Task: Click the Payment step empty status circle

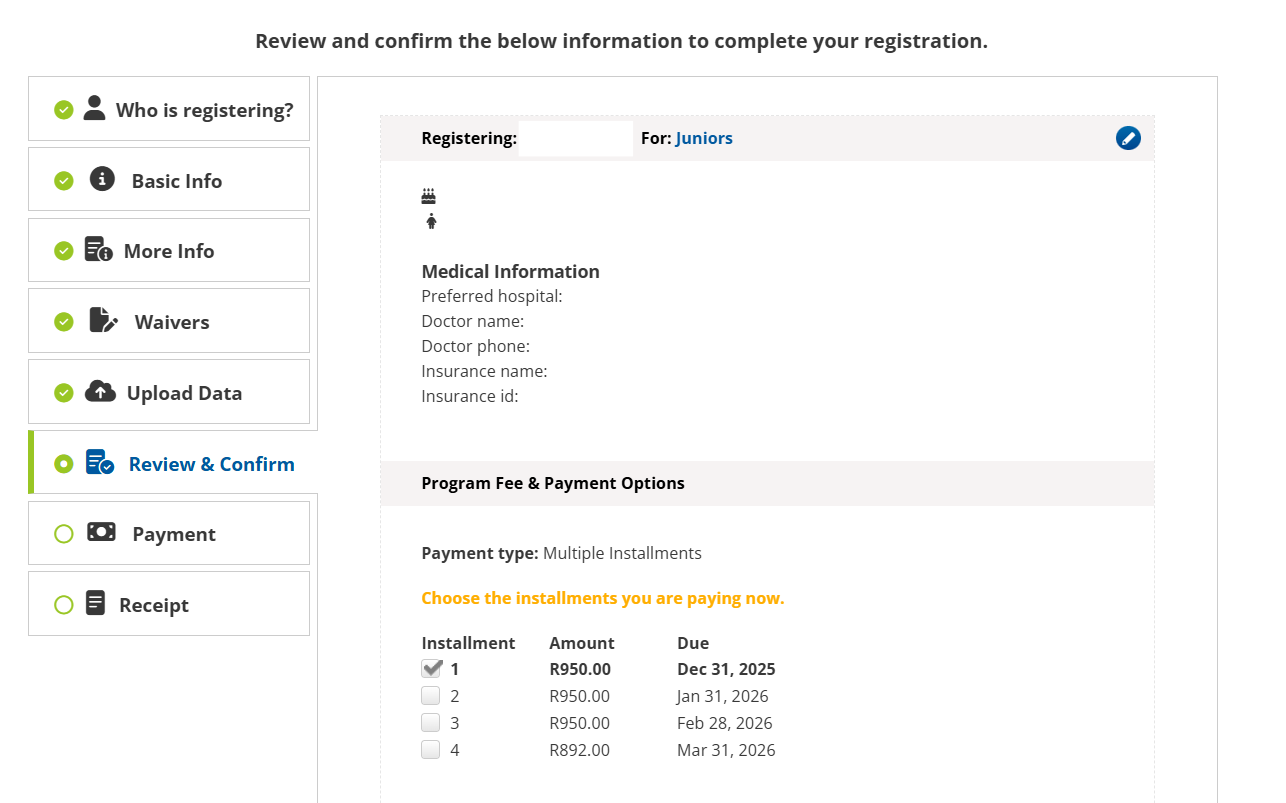Action: click(64, 534)
